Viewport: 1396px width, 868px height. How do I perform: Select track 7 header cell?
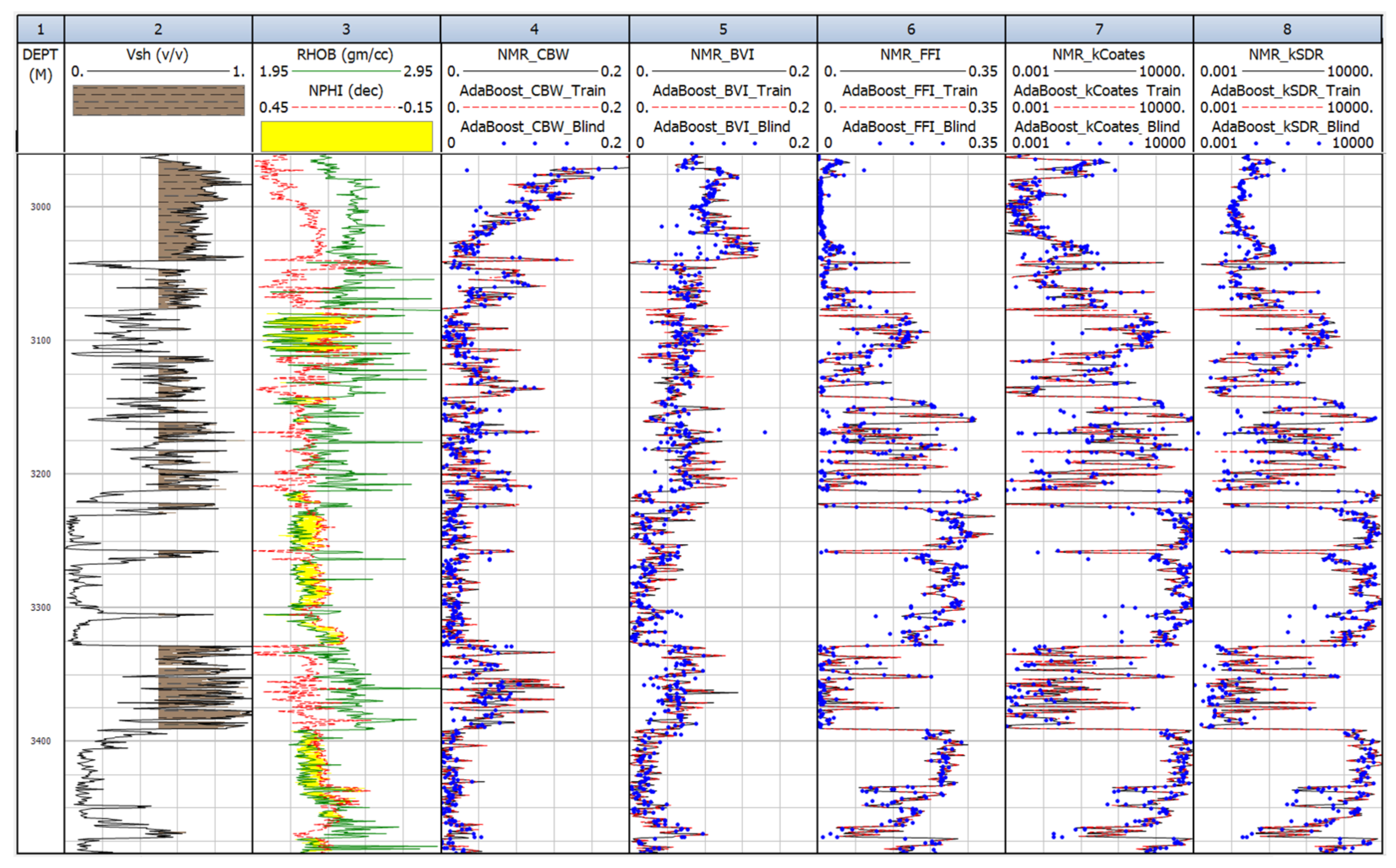[1099, 29]
